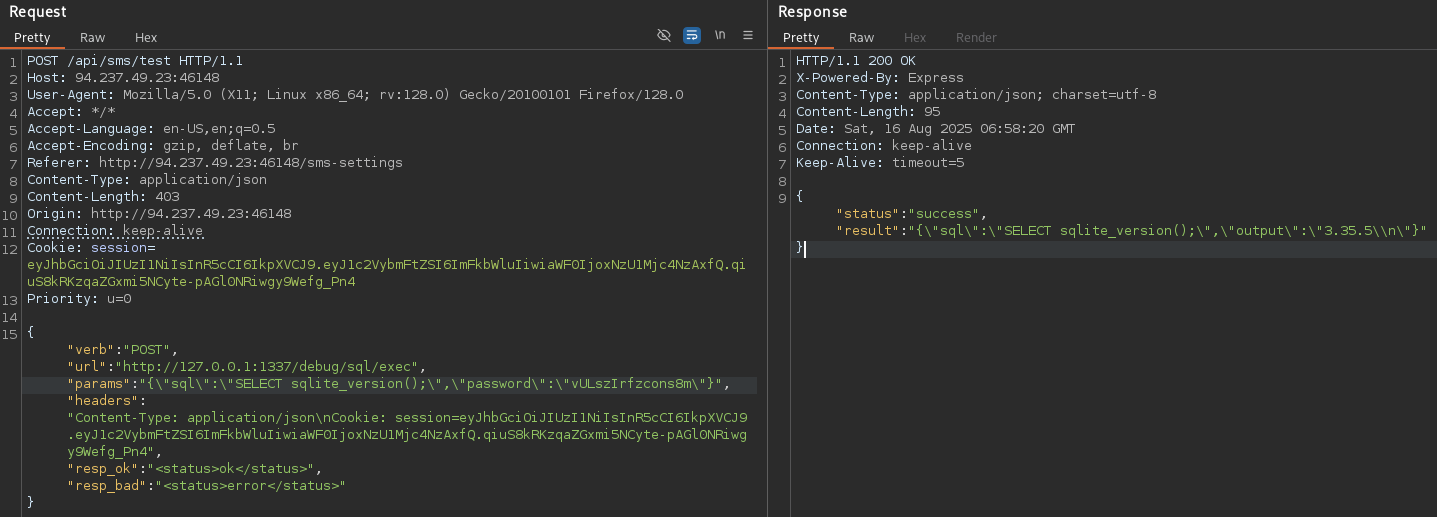Click the "resp_ok" JSON line

coord(195,469)
